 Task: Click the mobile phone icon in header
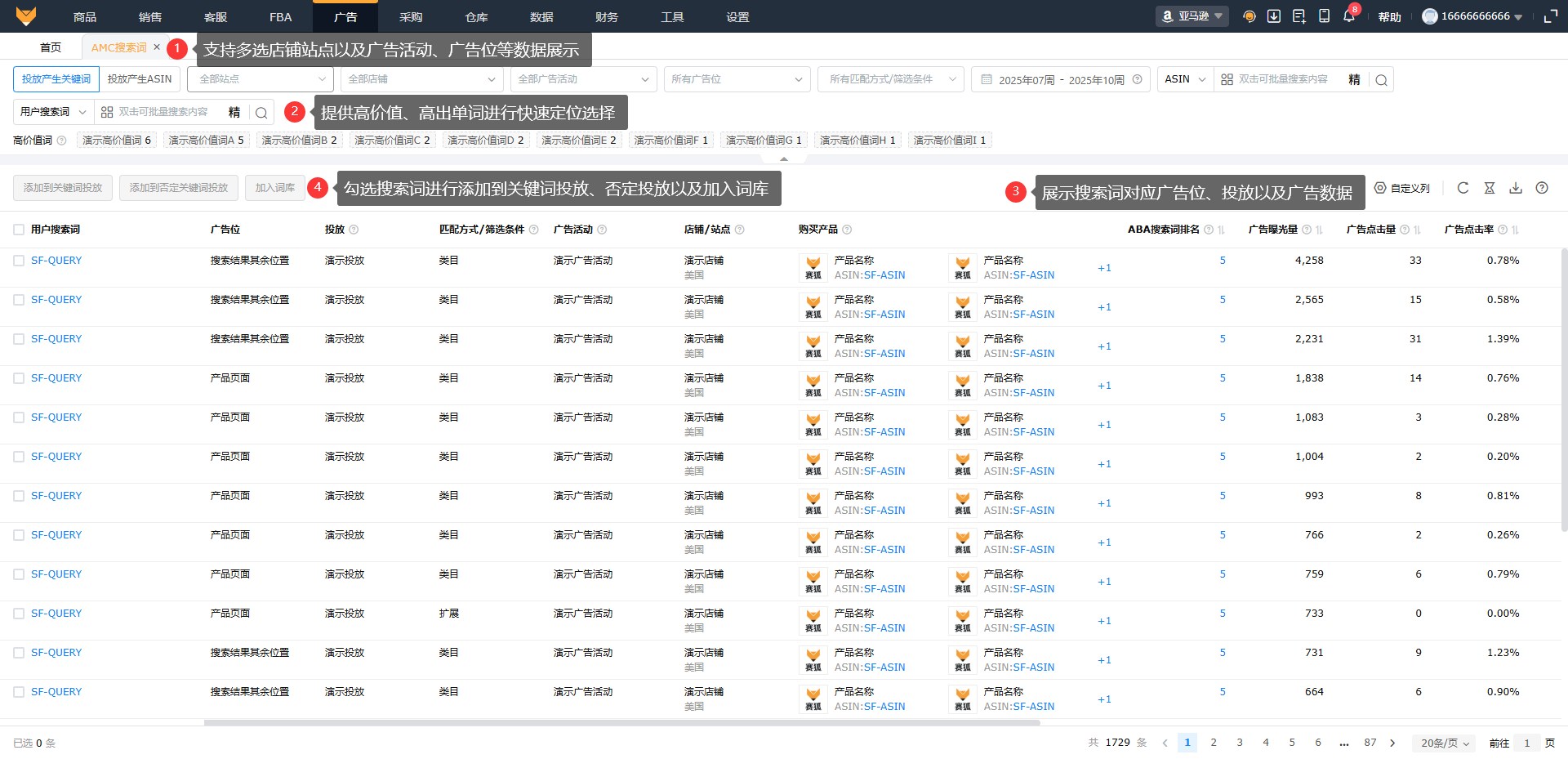(x=1324, y=17)
